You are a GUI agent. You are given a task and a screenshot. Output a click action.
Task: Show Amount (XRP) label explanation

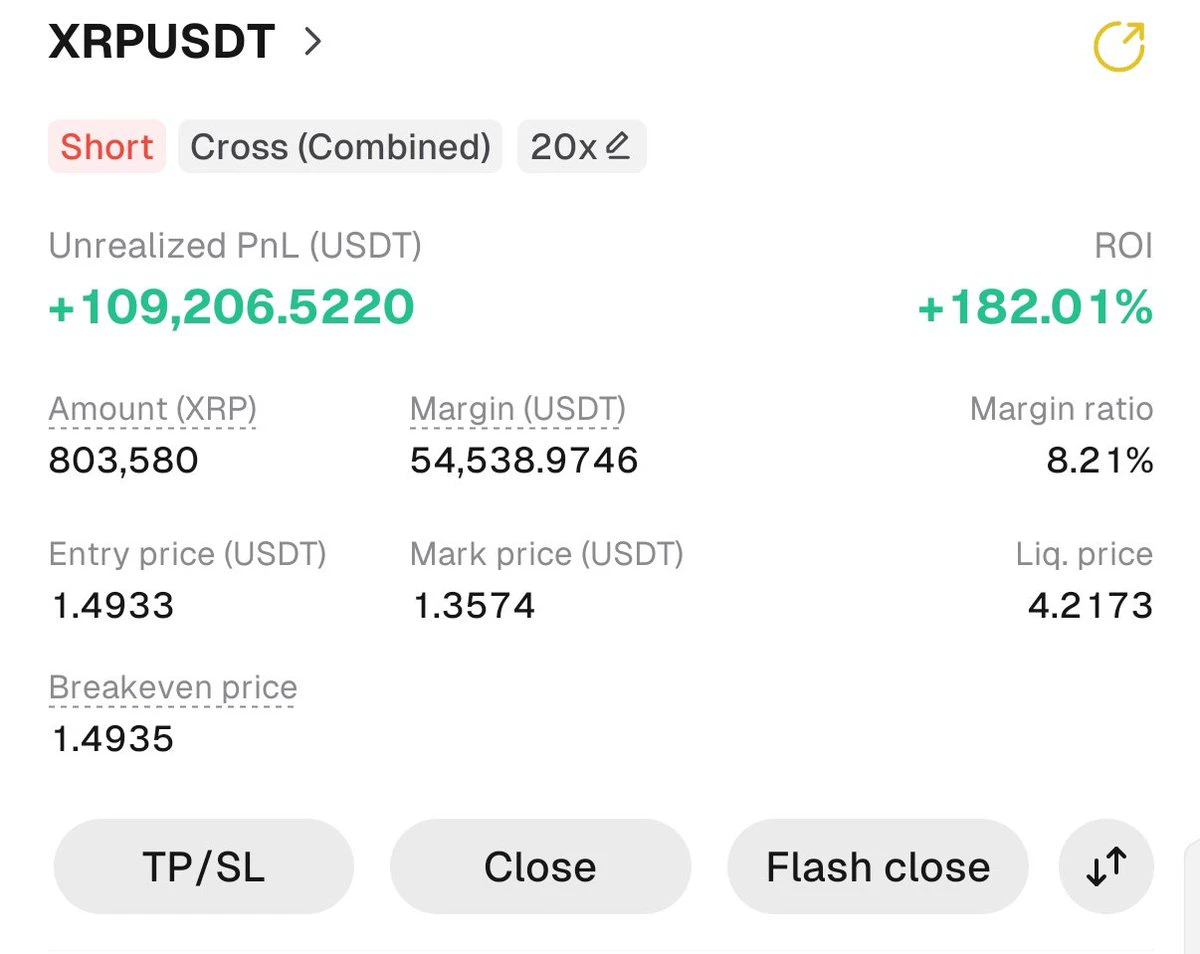point(152,409)
